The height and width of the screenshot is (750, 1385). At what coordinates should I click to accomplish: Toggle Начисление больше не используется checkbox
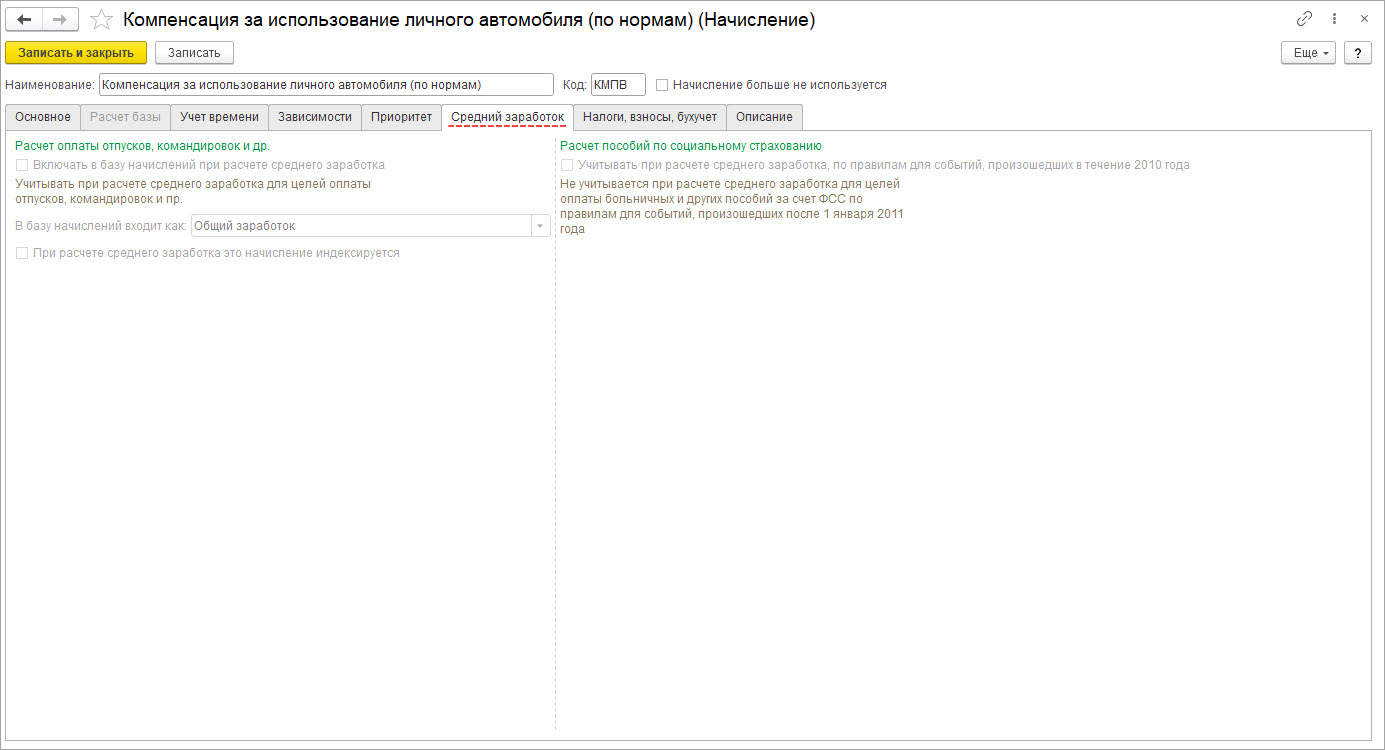662,85
